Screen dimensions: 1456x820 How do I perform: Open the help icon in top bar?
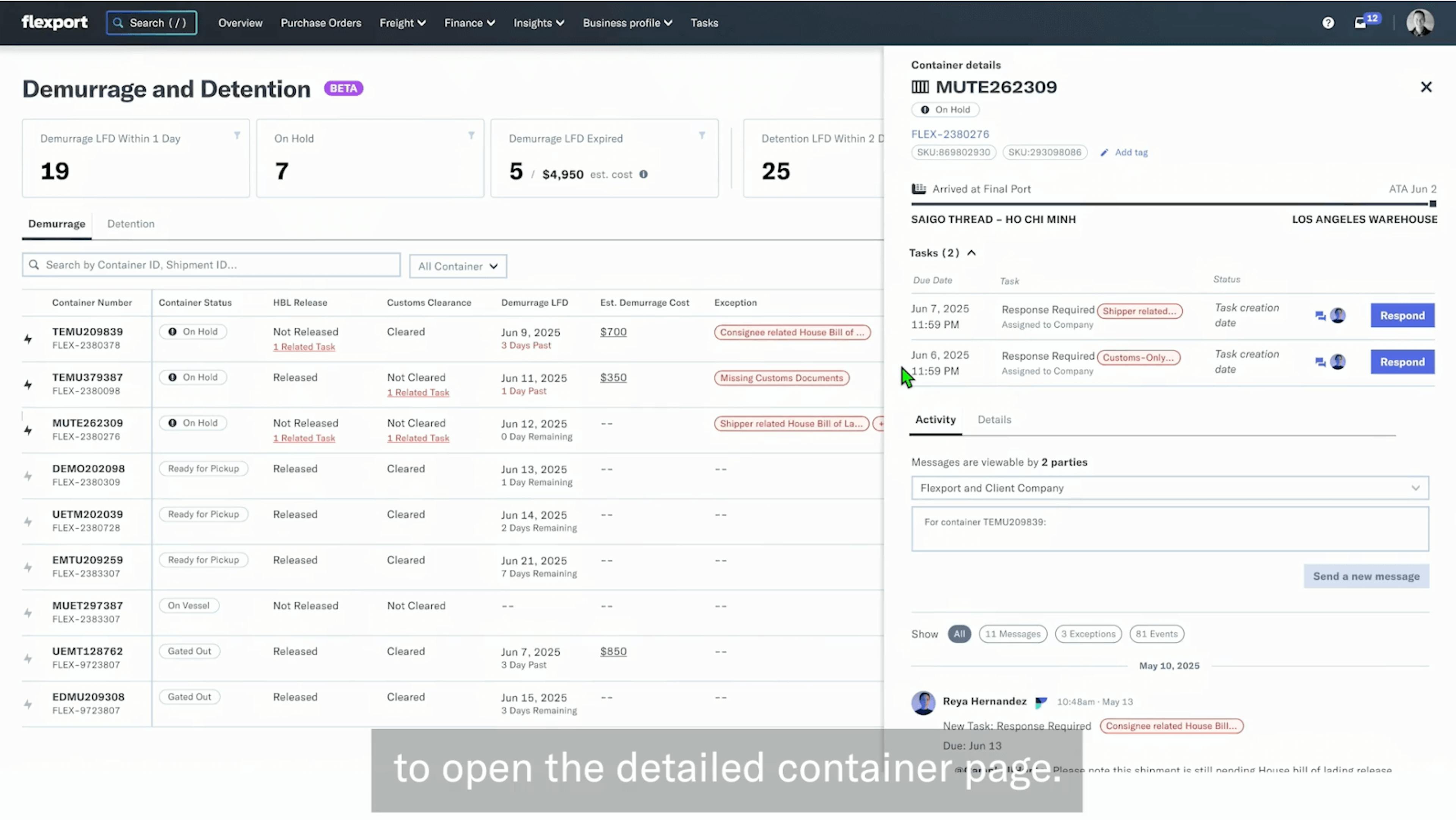pos(1328,23)
